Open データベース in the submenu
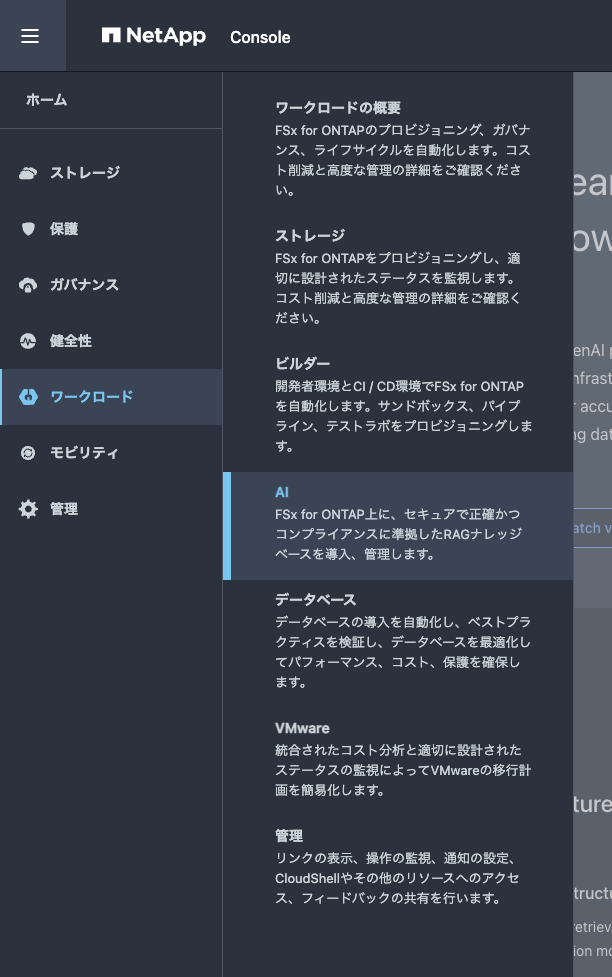Image resolution: width=612 pixels, height=977 pixels. click(316, 599)
